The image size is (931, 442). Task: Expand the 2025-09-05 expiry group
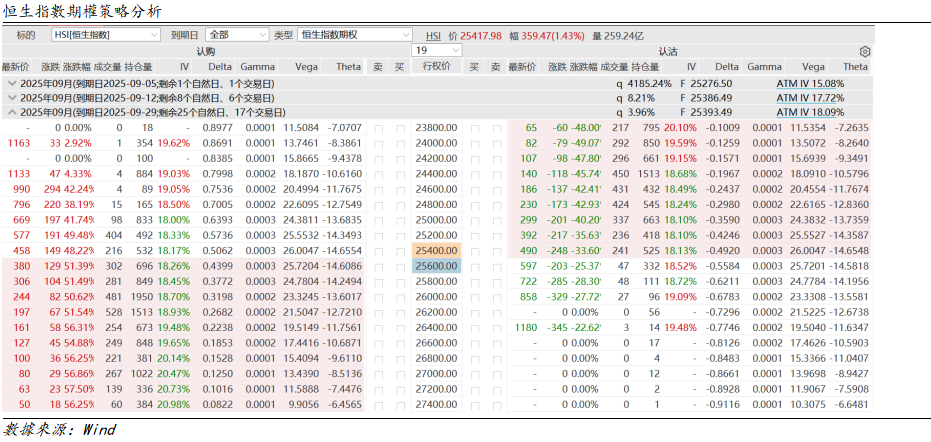[x=12, y=84]
